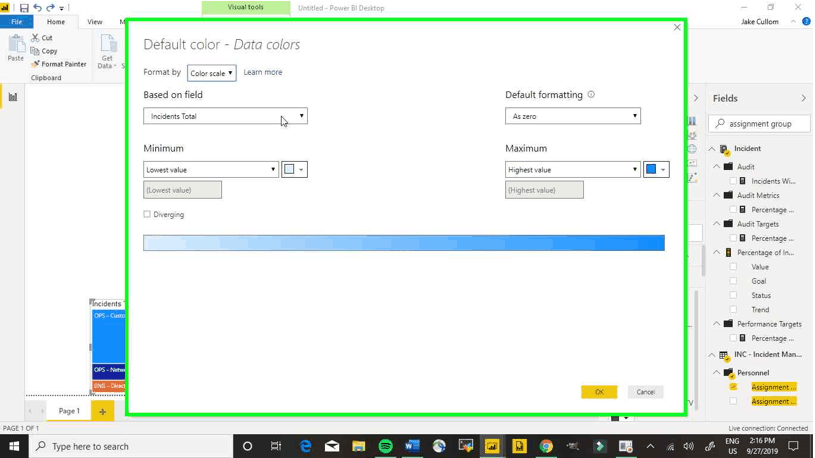Add a new report page with plus button
The width and height of the screenshot is (815, 458).
(x=102, y=411)
